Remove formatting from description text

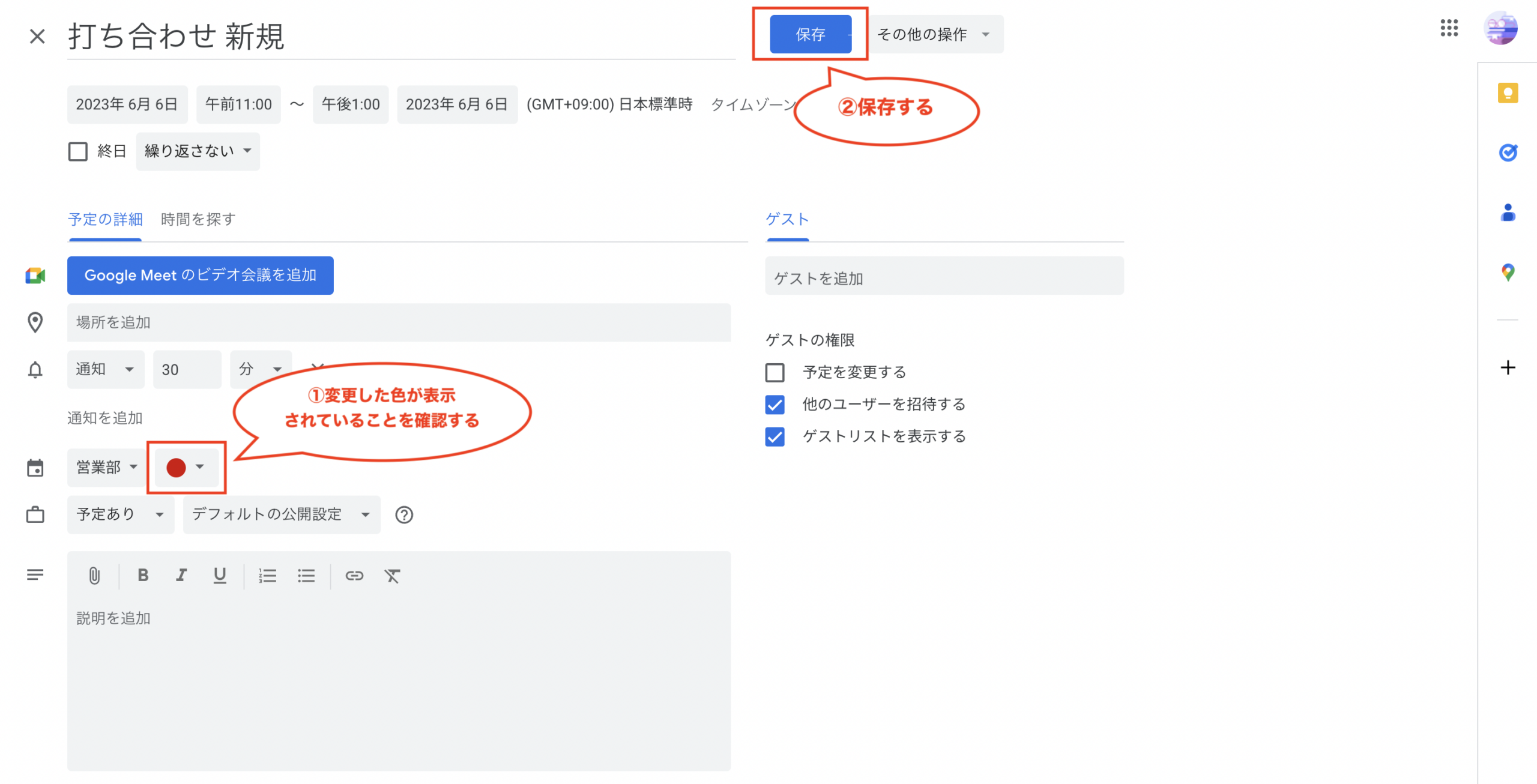coord(392,576)
